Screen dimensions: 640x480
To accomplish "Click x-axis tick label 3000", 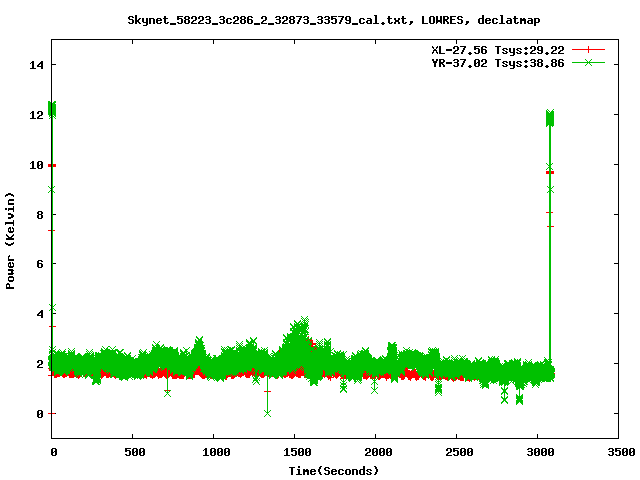I will coord(540,452).
